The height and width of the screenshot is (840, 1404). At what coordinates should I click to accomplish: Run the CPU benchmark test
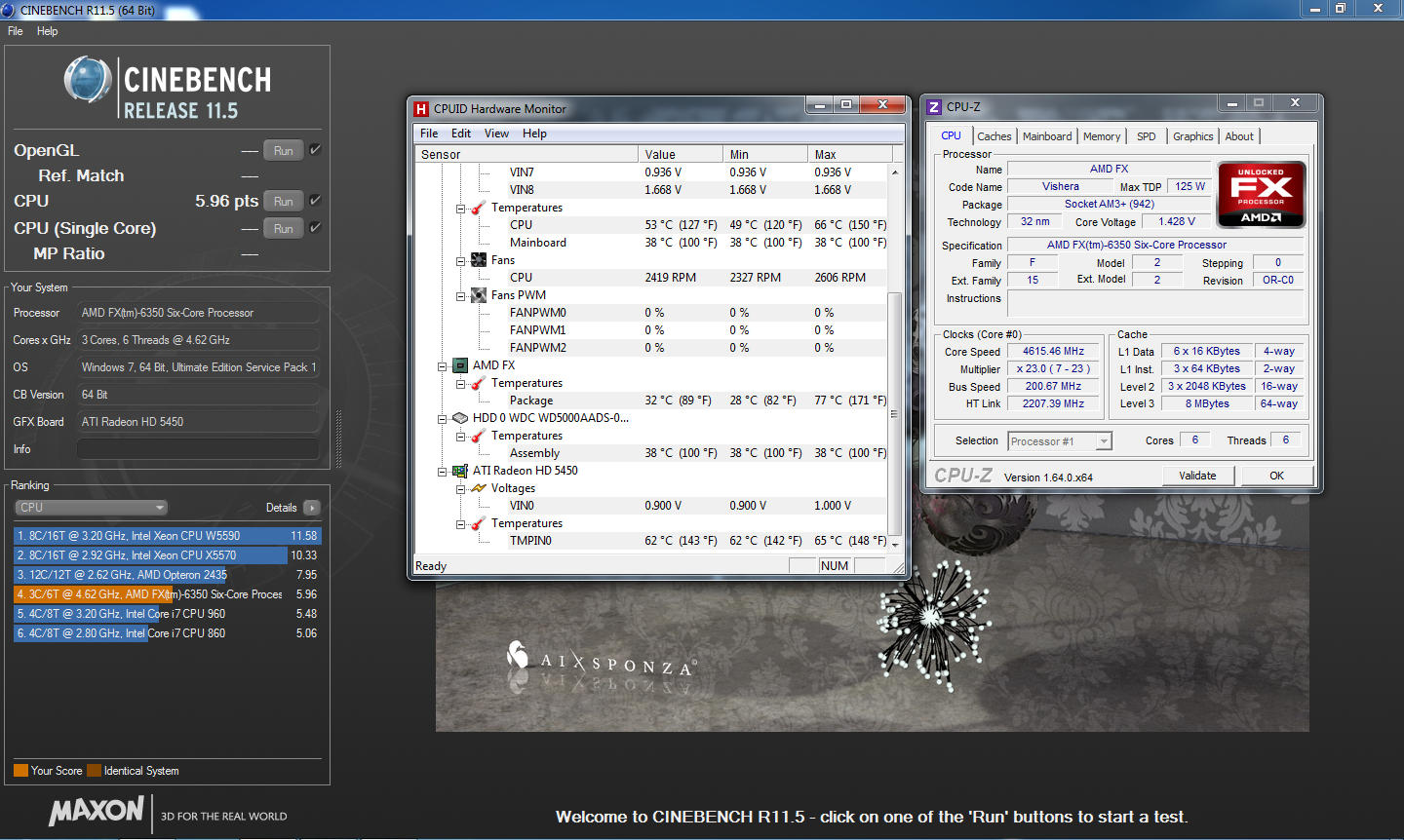(283, 202)
